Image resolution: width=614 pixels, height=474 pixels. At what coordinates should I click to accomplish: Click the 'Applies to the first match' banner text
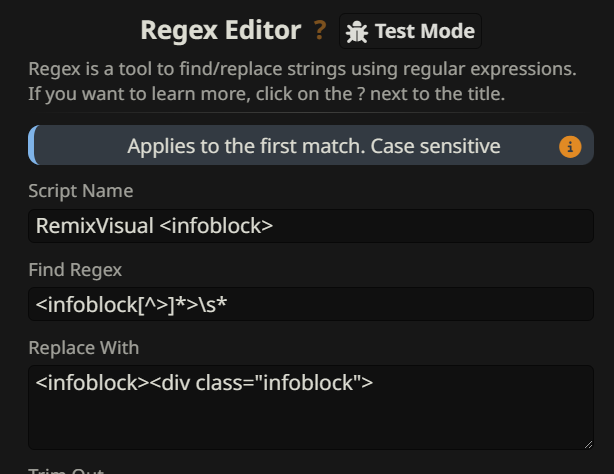click(245, 146)
